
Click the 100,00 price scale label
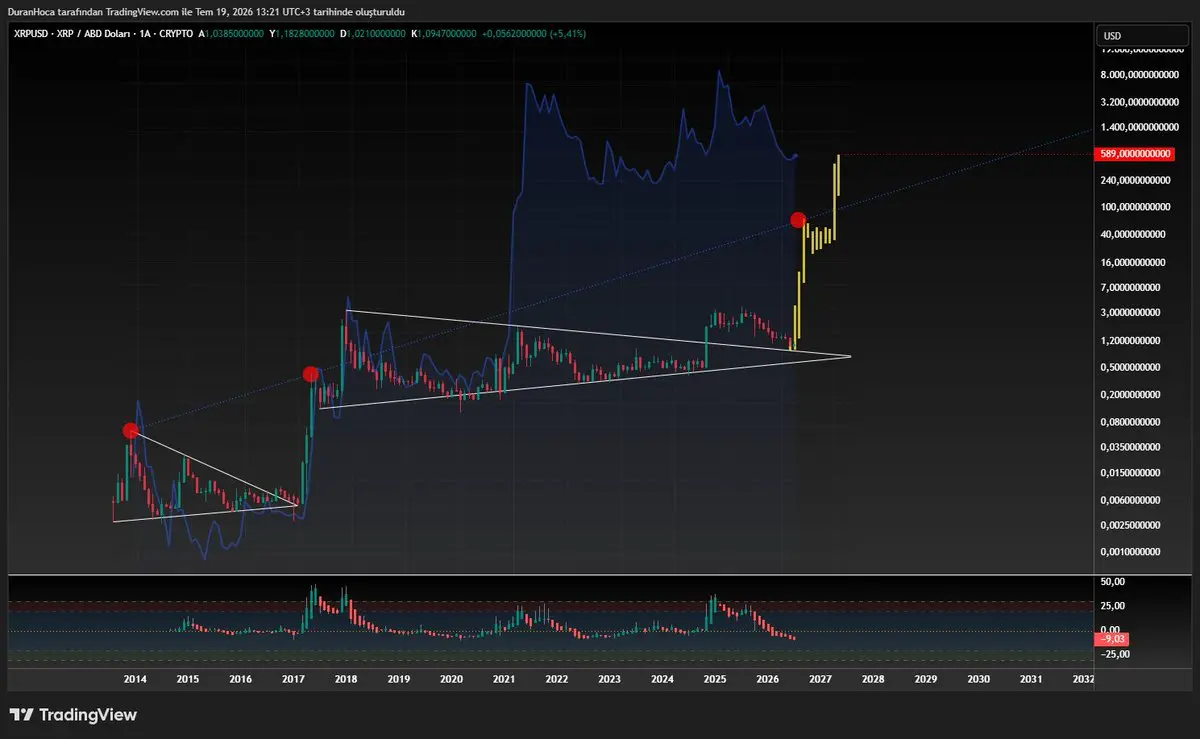coord(1133,207)
